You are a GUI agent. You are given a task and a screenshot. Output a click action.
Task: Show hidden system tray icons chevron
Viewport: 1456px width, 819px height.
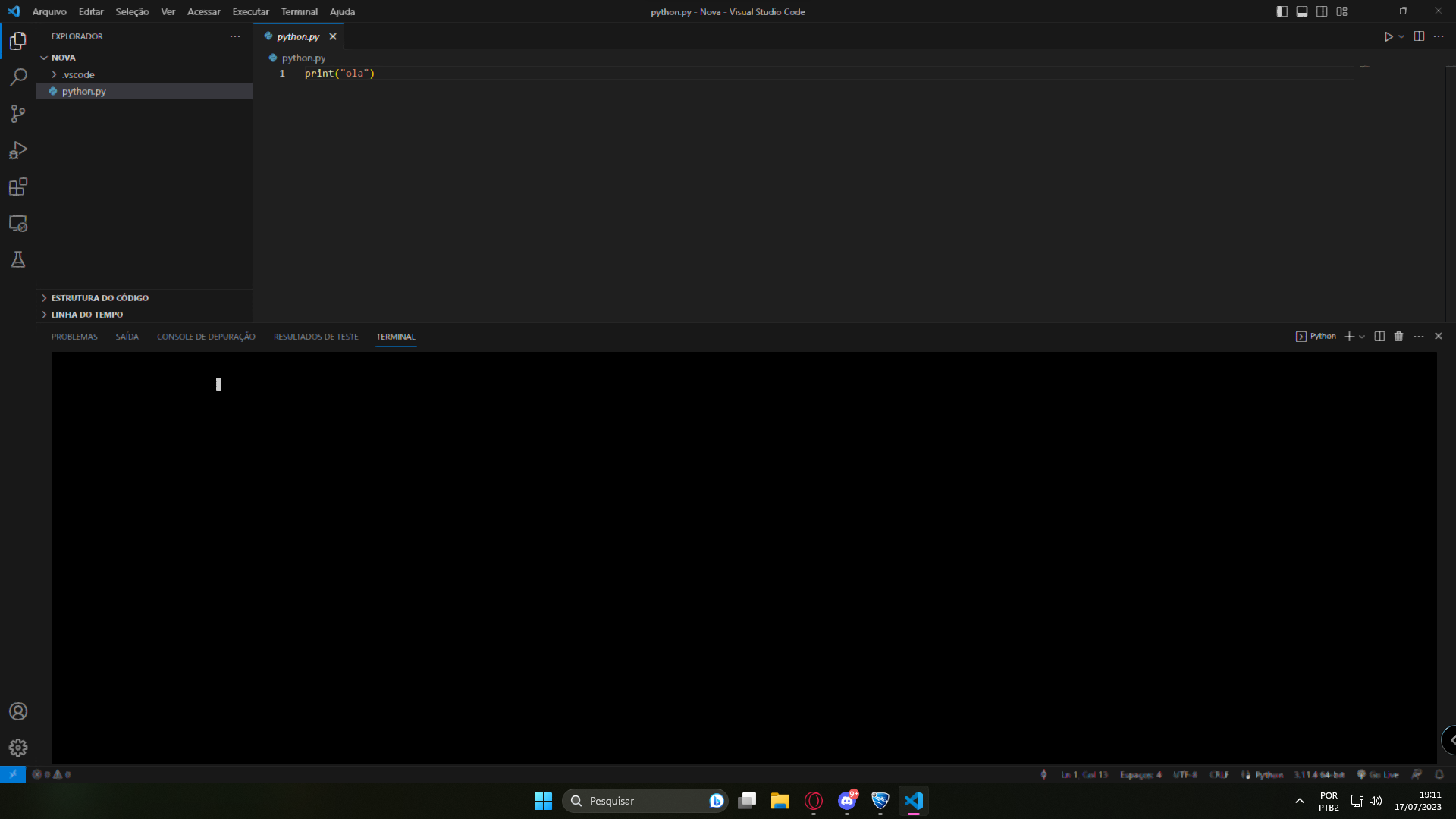click(x=1299, y=801)
